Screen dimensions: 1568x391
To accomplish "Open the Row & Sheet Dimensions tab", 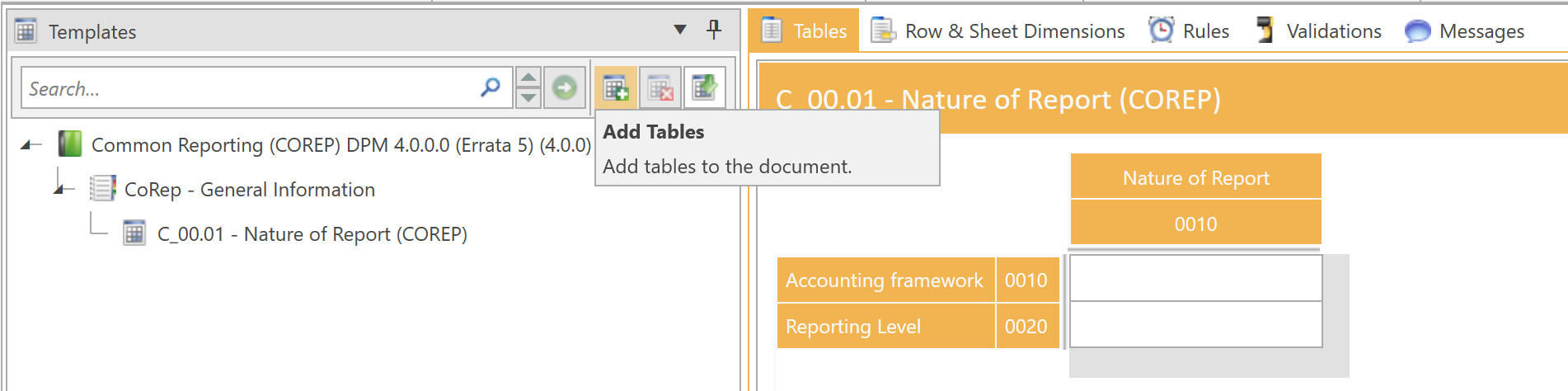I will 998,31.
